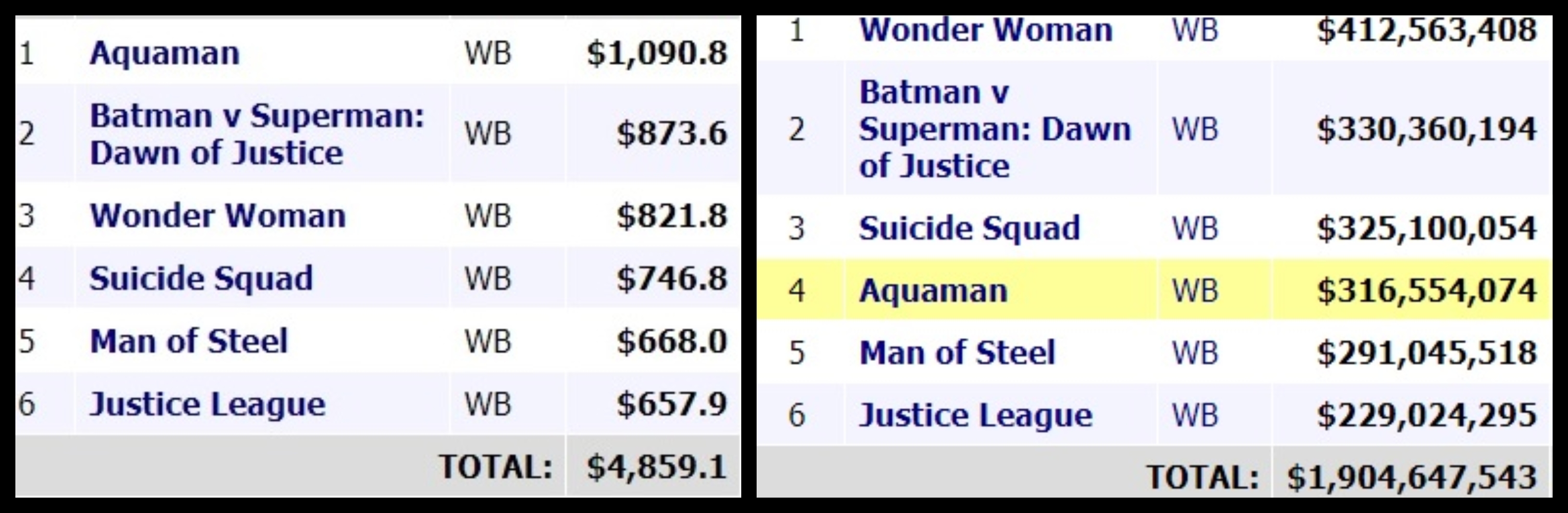The height and width of the screenshot is (513, 1568).
Task: Open the Wonder Woman link beside $412,563,408
Action: click(985, 30)
